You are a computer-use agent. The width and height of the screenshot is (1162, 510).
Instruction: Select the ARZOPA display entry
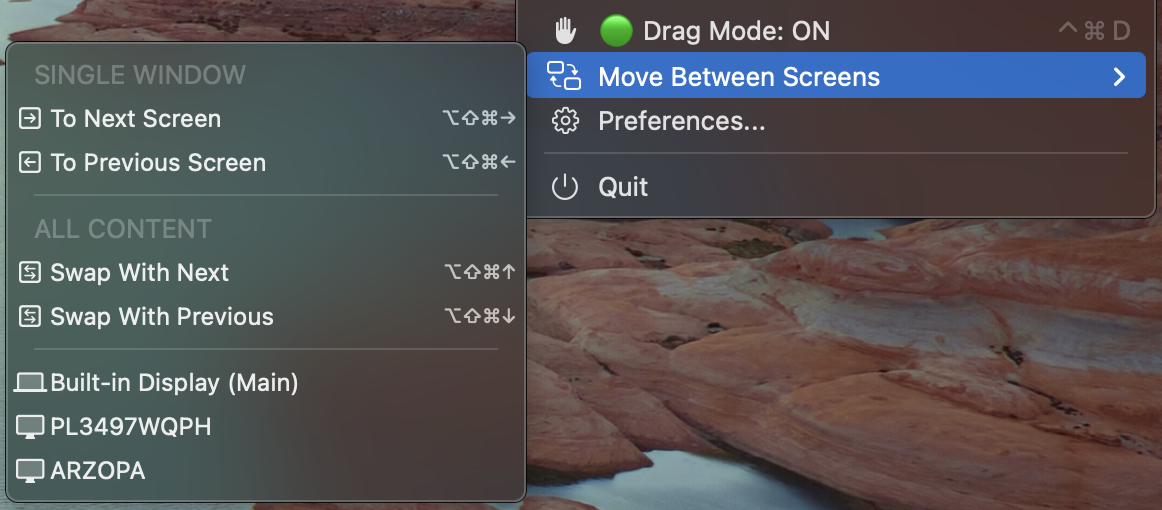97,471
